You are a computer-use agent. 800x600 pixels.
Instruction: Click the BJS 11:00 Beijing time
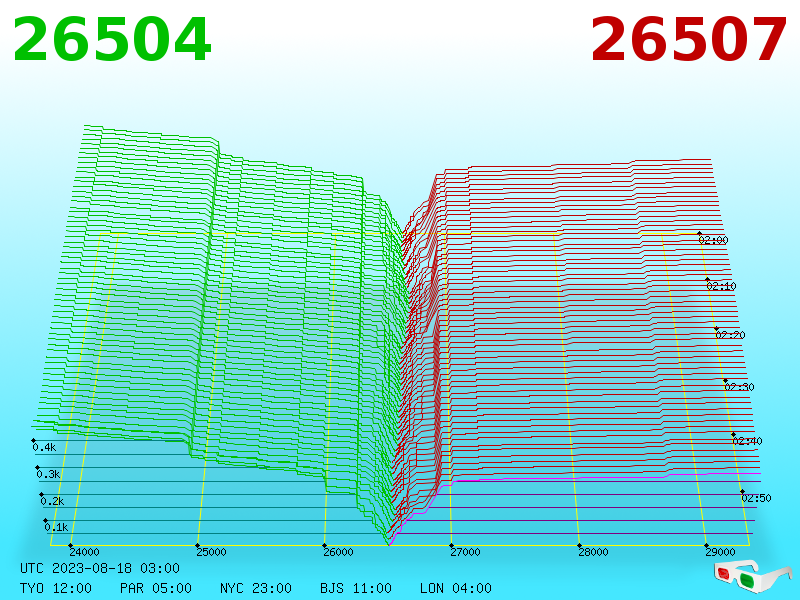pyautogui.click(x=356, y=588)
